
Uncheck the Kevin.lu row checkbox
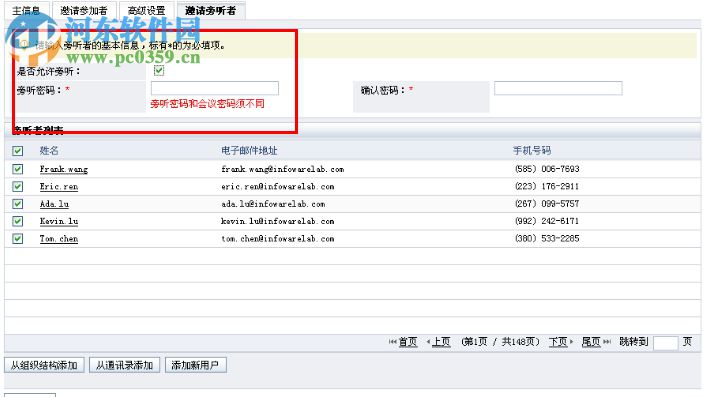(x=18, y=221)
